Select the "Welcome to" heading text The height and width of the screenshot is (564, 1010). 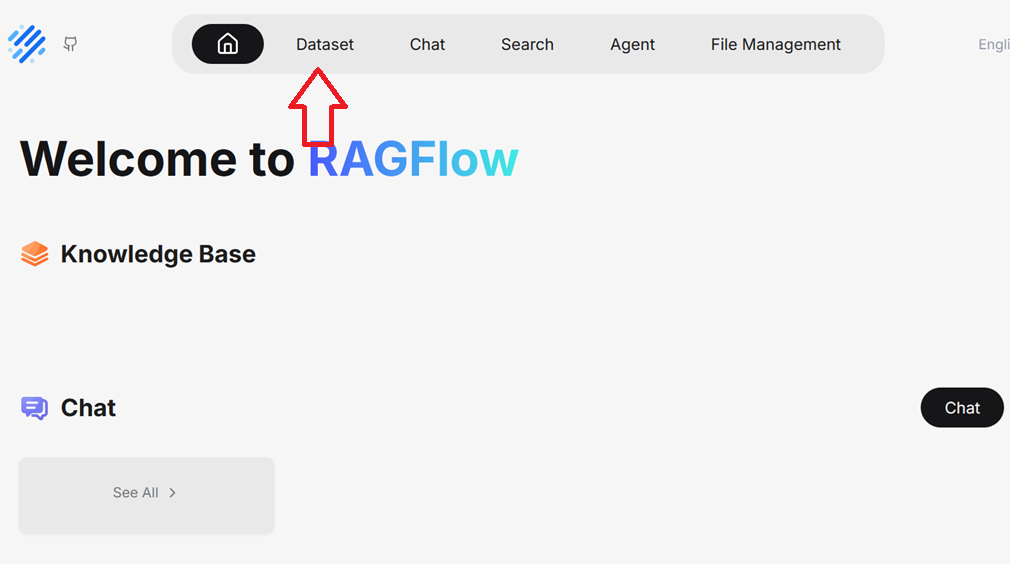click(157, 158)
